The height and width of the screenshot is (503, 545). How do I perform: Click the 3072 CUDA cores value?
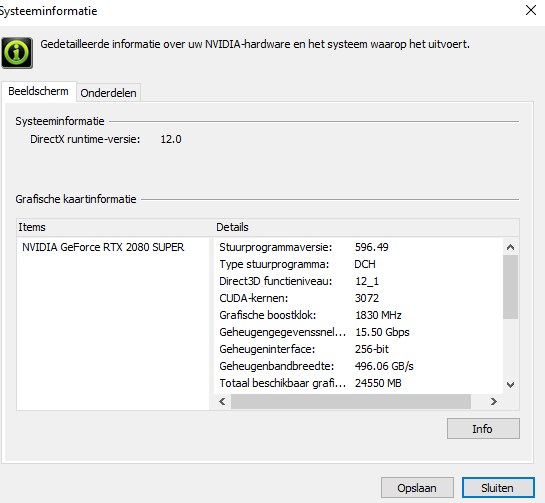[367, 298]
